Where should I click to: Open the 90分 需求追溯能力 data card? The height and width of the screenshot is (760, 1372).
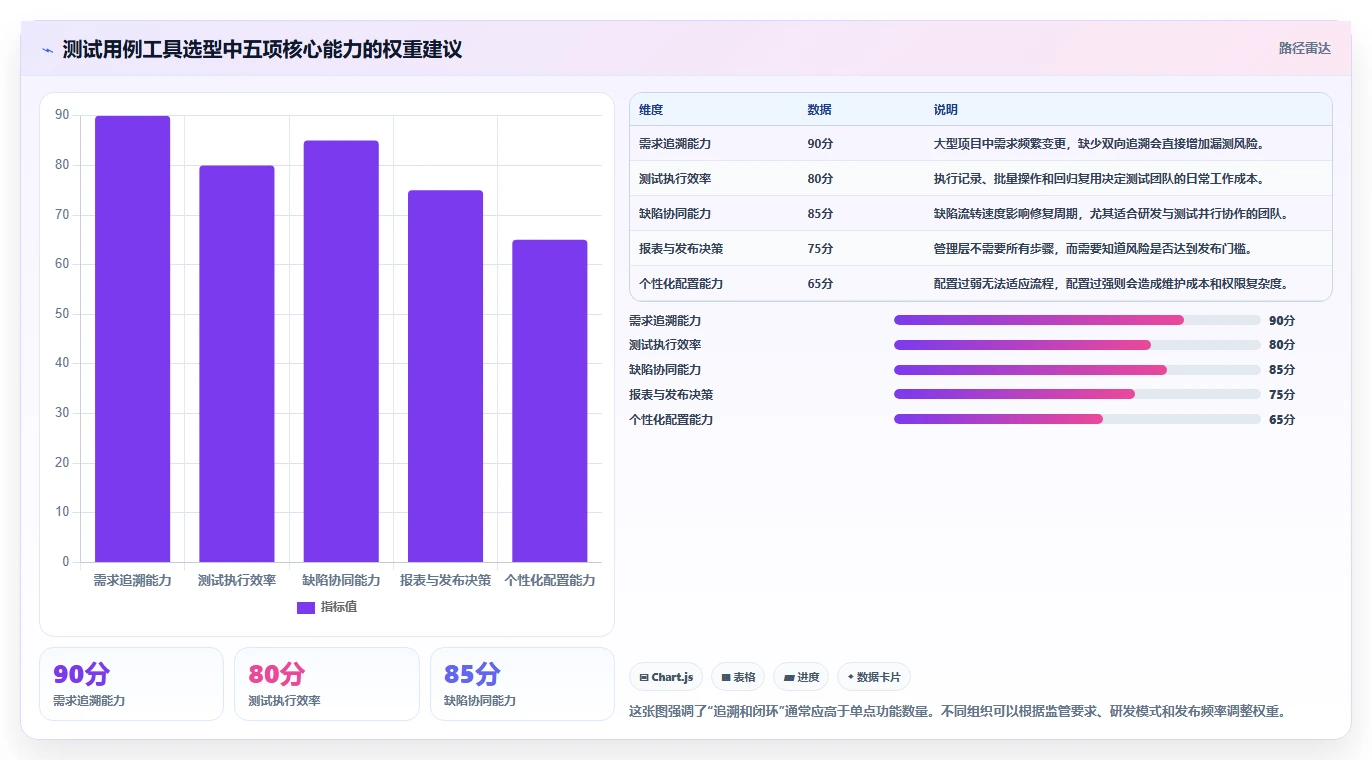coord(131,684)
